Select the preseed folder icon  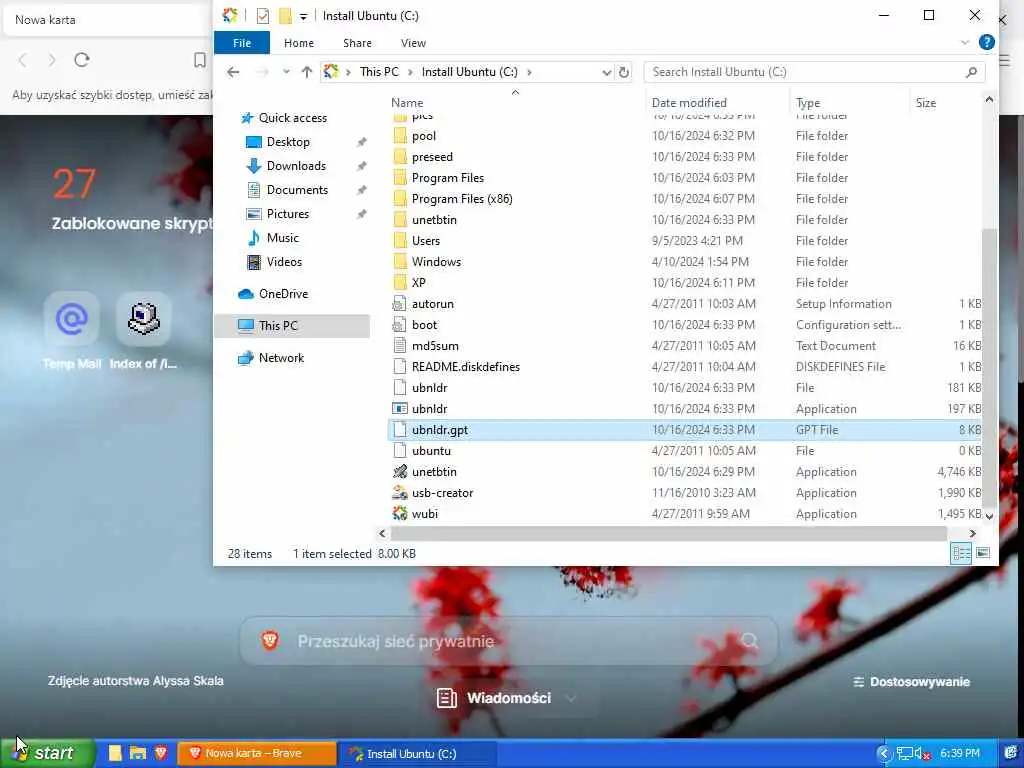[x=400, y=157]
